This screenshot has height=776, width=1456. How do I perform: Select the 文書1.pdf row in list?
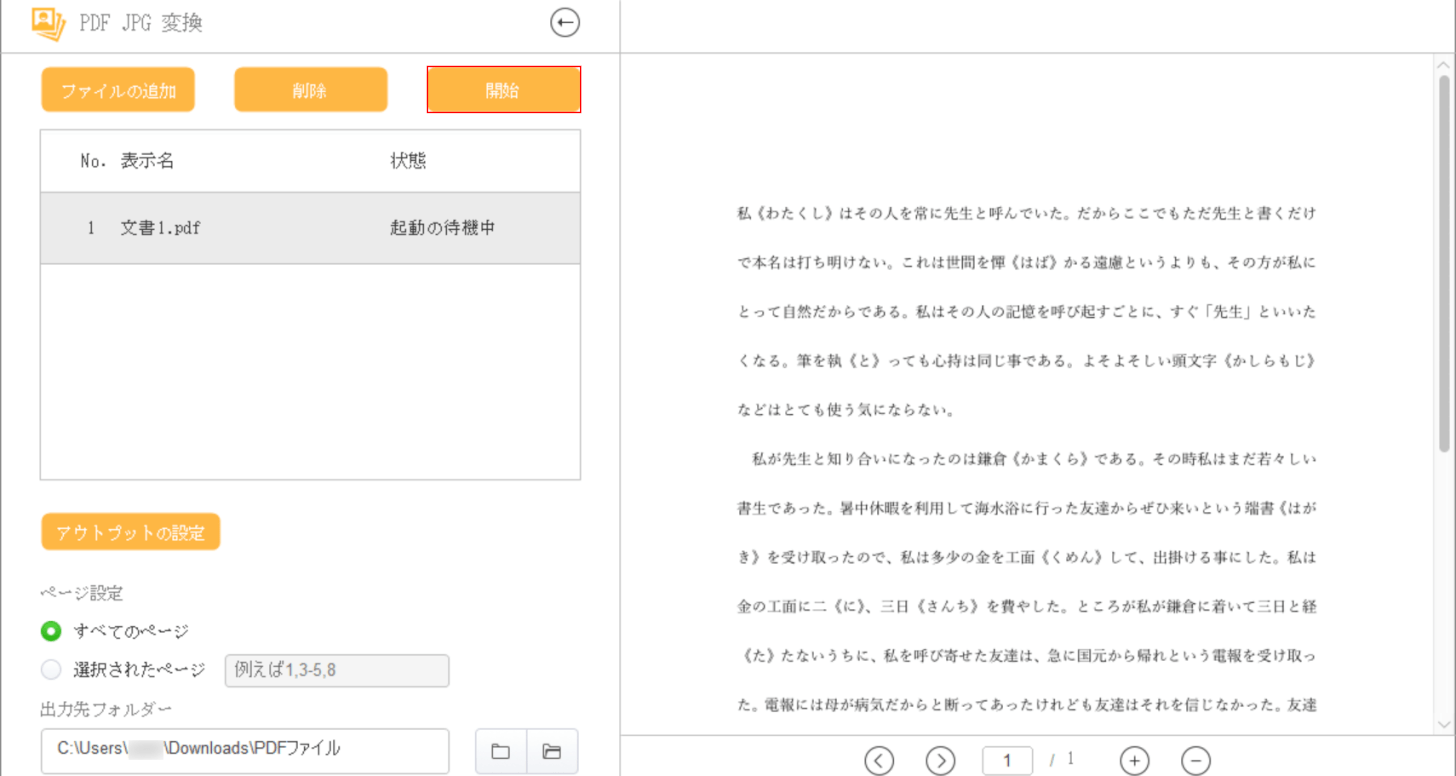click(310, 228)
